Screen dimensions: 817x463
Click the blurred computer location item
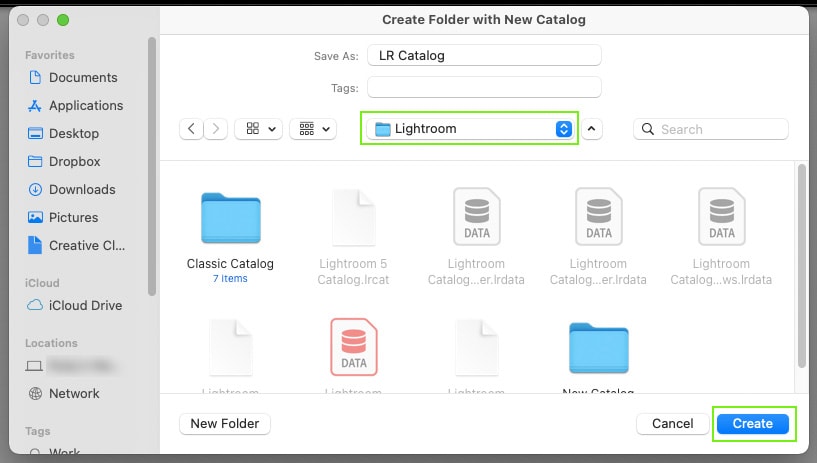click(x=71, y=366)
